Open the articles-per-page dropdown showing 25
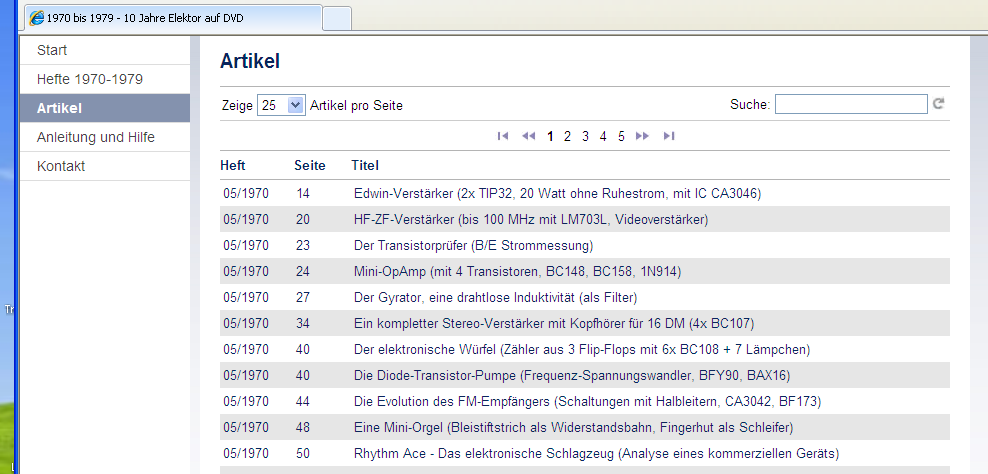The image size is (988, 474). click(281, 105)
